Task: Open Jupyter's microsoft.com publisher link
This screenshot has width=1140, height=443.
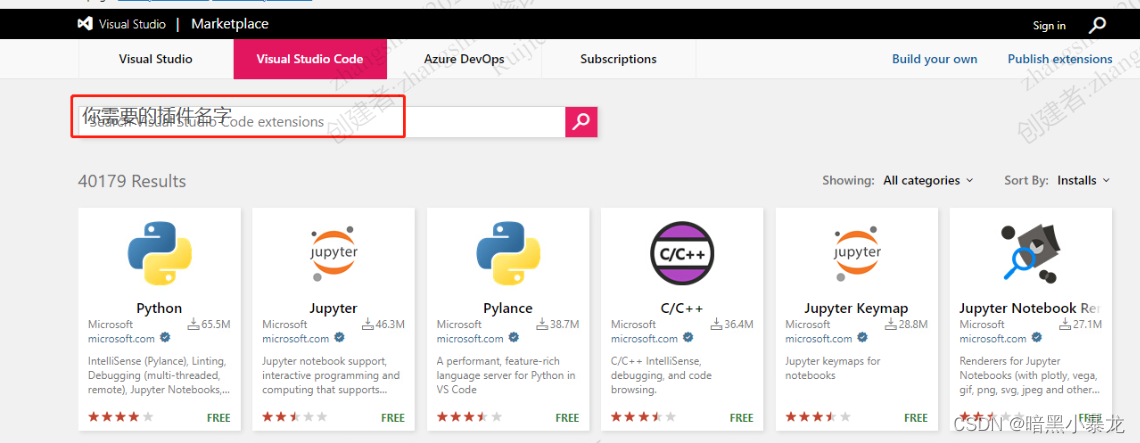Action: 296,338
